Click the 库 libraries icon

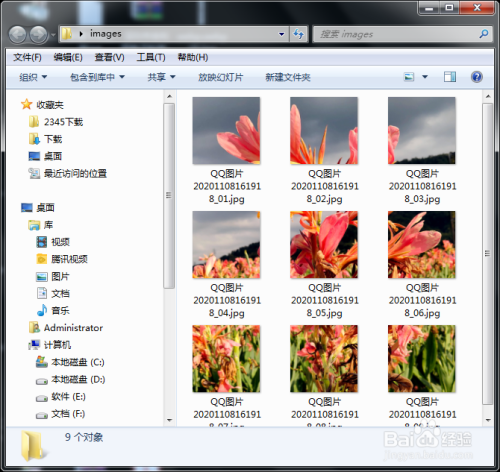point(34,225)
